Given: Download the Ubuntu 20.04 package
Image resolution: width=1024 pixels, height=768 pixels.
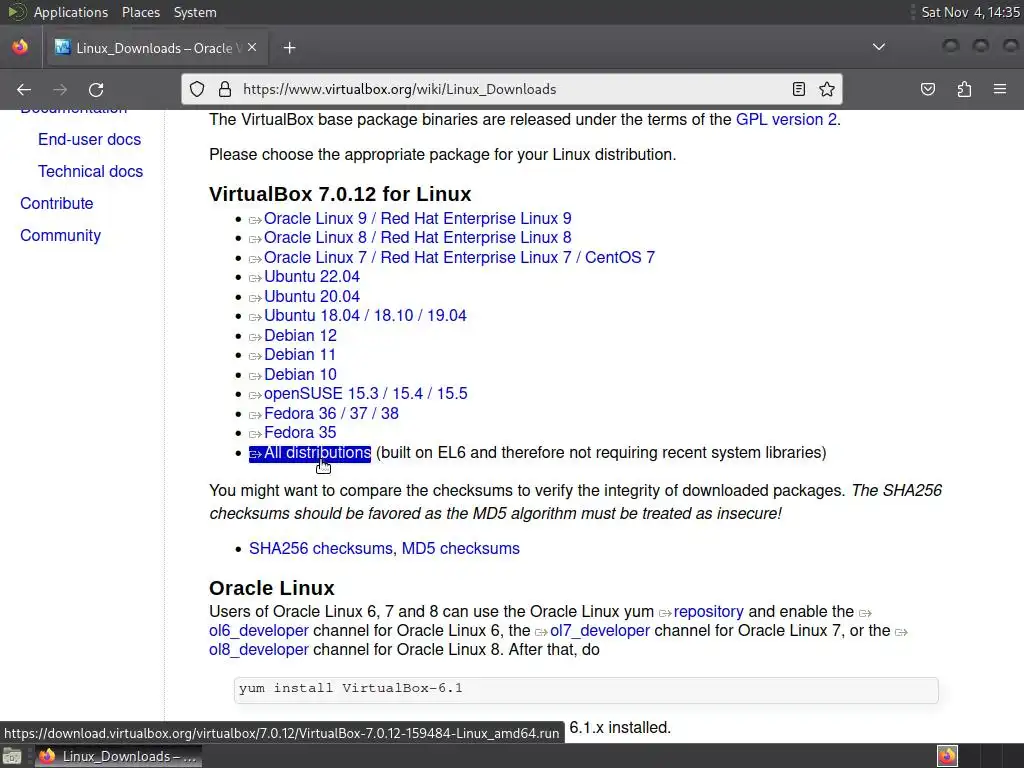Looking at the screenshot, I should (312, 297).
